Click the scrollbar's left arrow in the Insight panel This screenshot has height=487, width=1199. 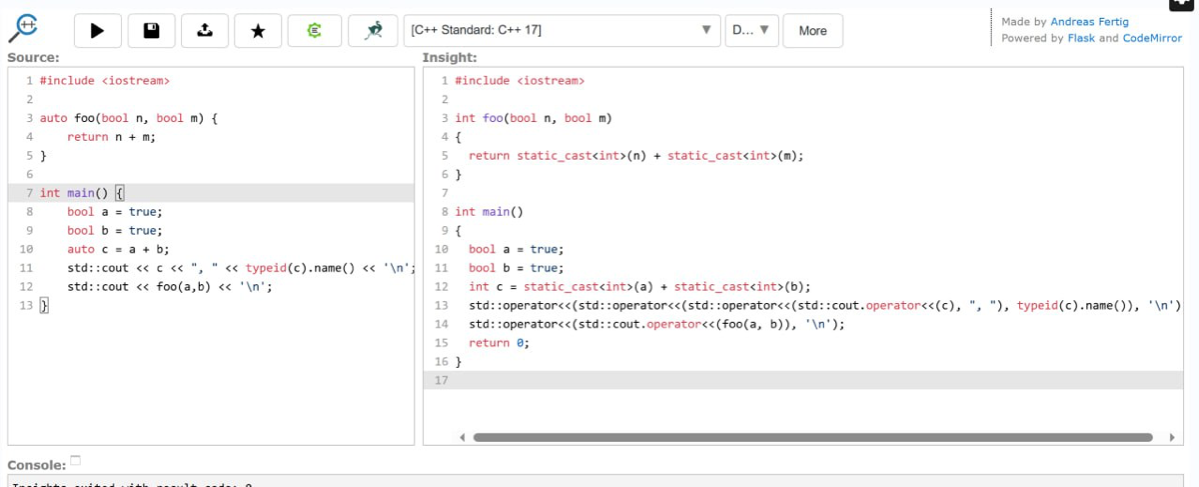462,437
